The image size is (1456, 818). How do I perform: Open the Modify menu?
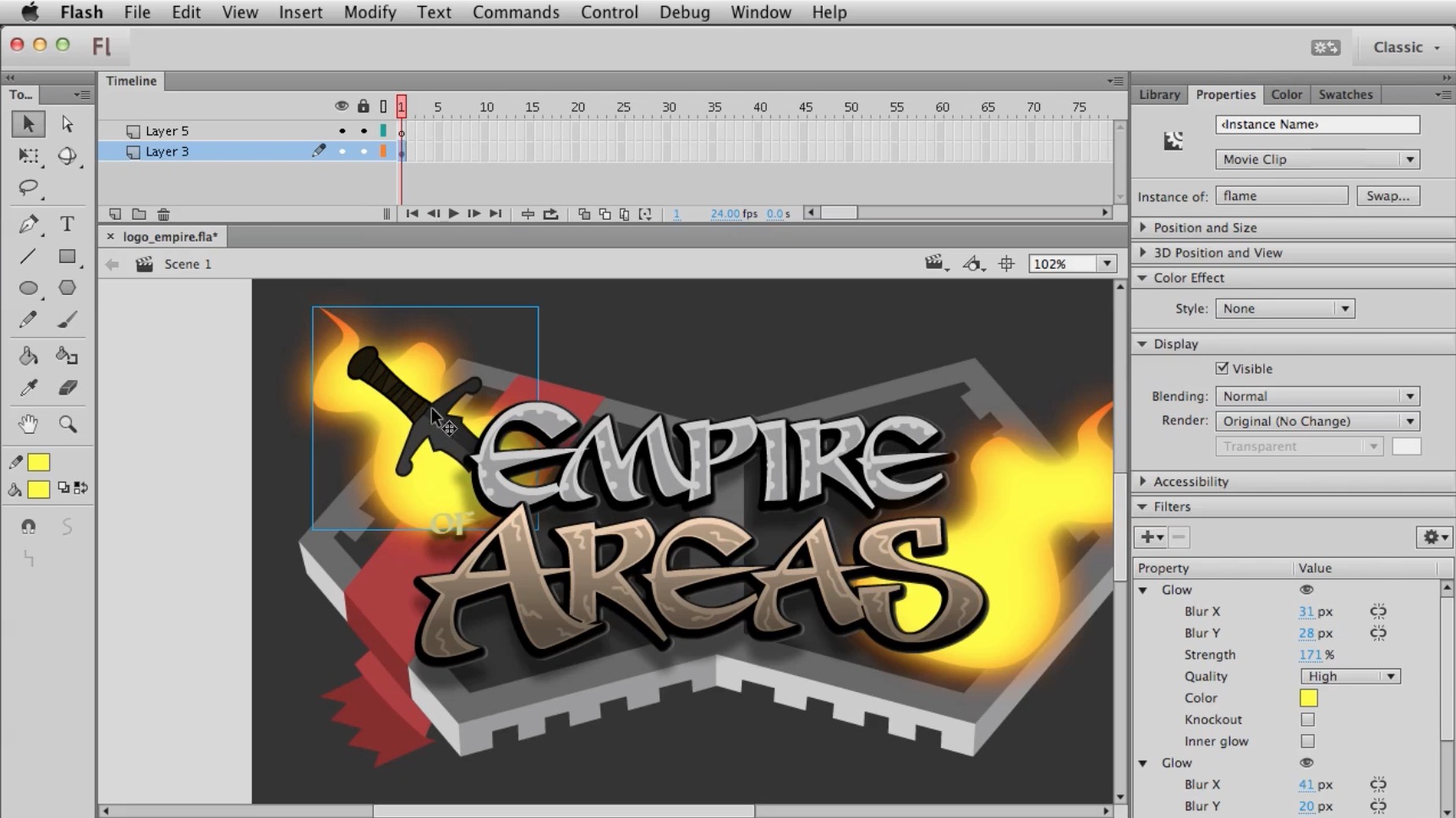pos(369,13)
